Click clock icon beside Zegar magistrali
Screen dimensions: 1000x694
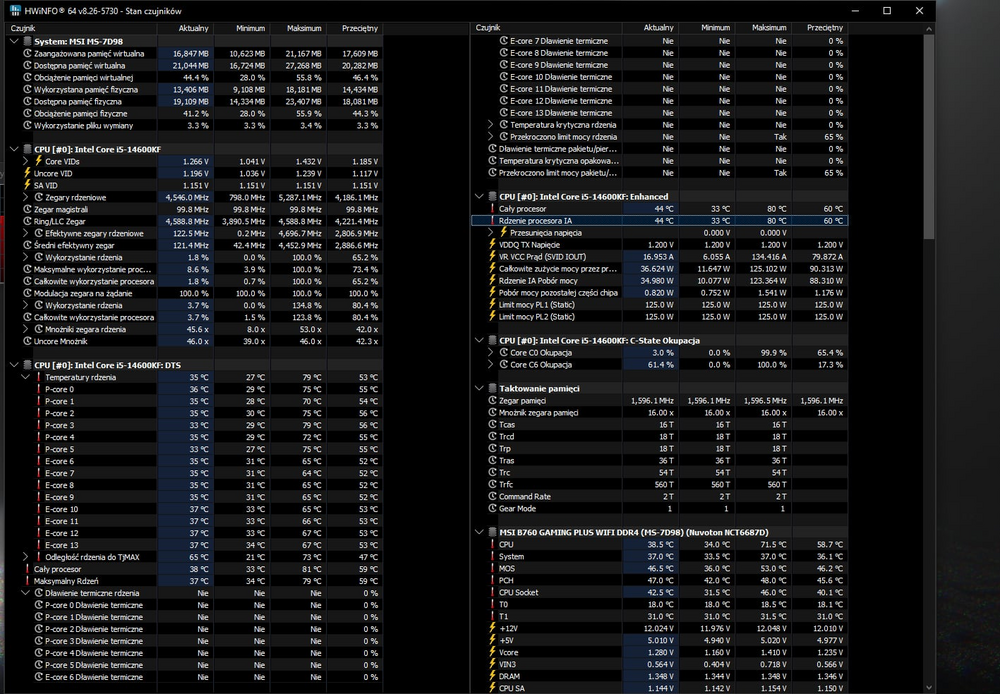(27, 210)
